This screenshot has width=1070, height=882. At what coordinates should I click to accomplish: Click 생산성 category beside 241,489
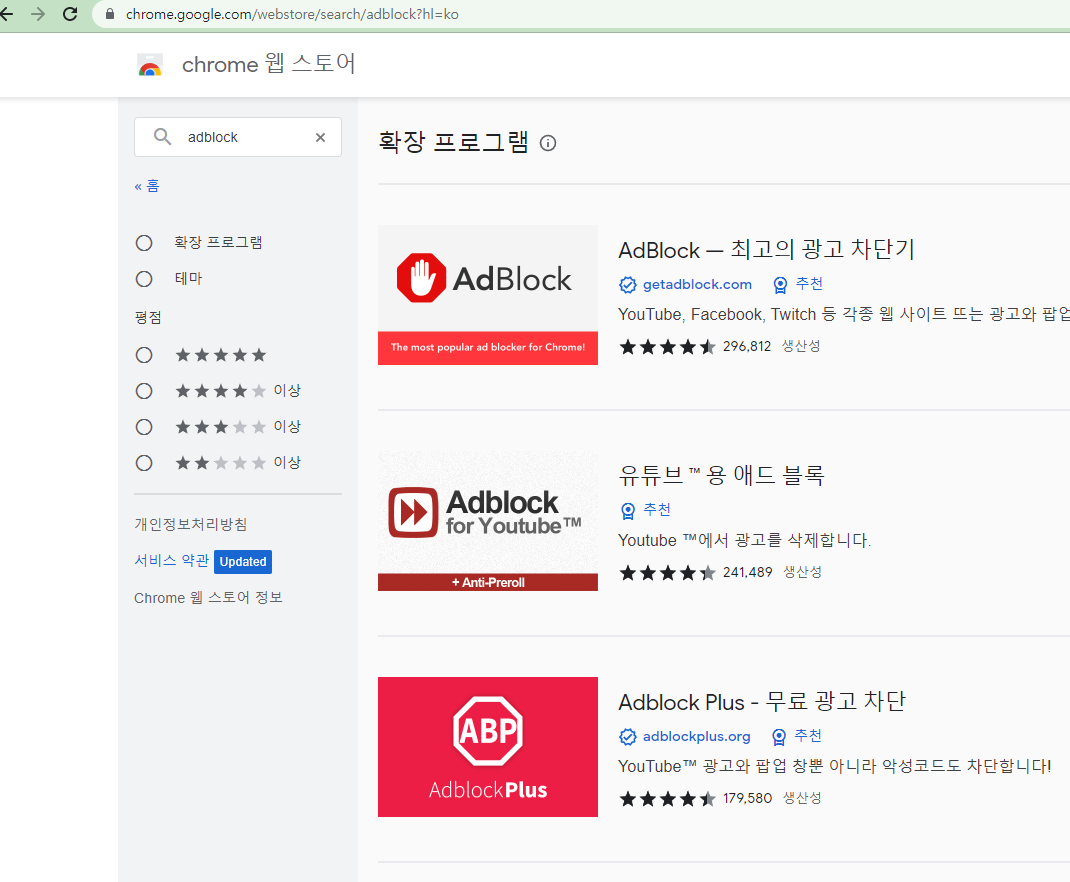pyautogui.click(x=802, y=572)
